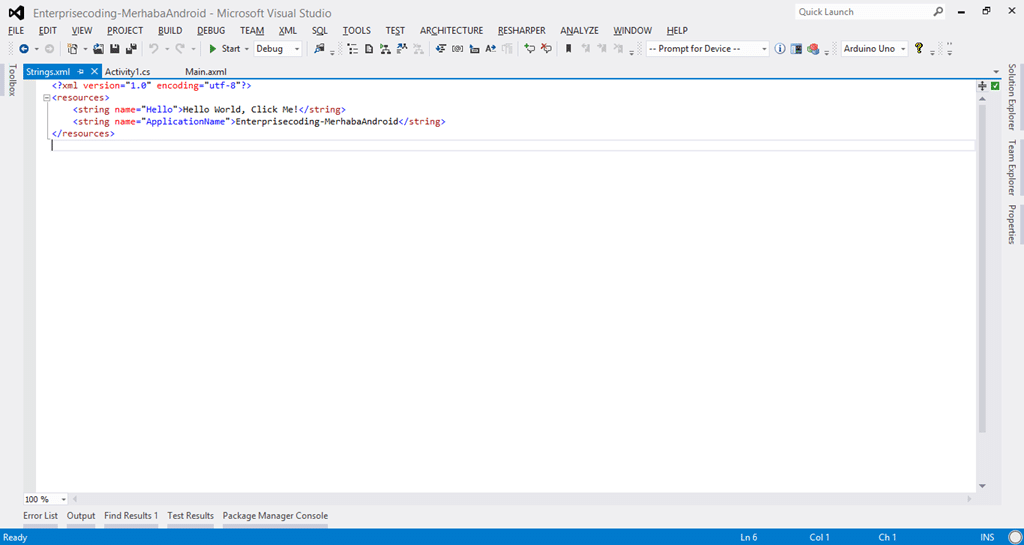Save Strings.xml with the Save icon
The height and width of the screenshot is (545, 1024).
(x=114, y=49)
